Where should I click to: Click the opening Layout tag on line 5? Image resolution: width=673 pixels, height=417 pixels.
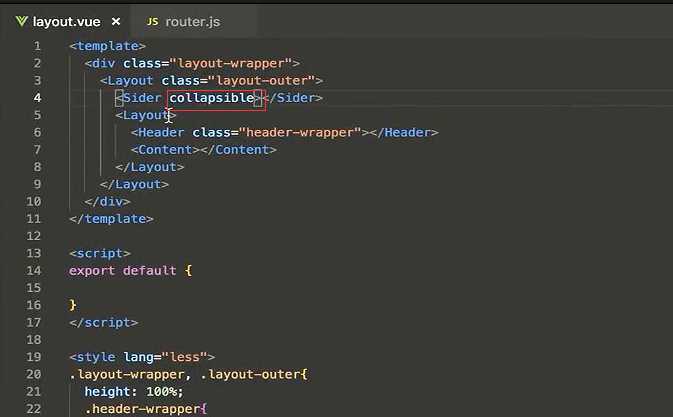146,115
